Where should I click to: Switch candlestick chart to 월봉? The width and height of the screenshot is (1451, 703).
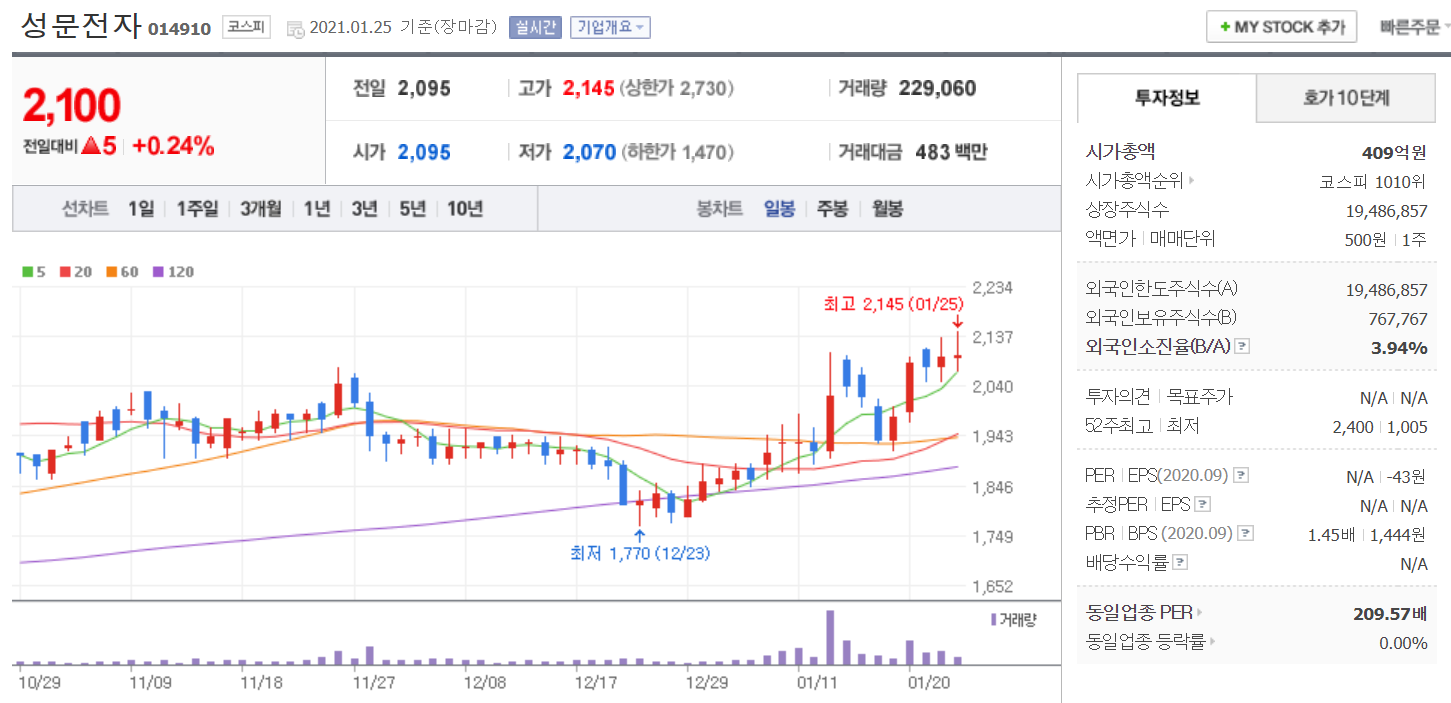click(x=887, y=209)
